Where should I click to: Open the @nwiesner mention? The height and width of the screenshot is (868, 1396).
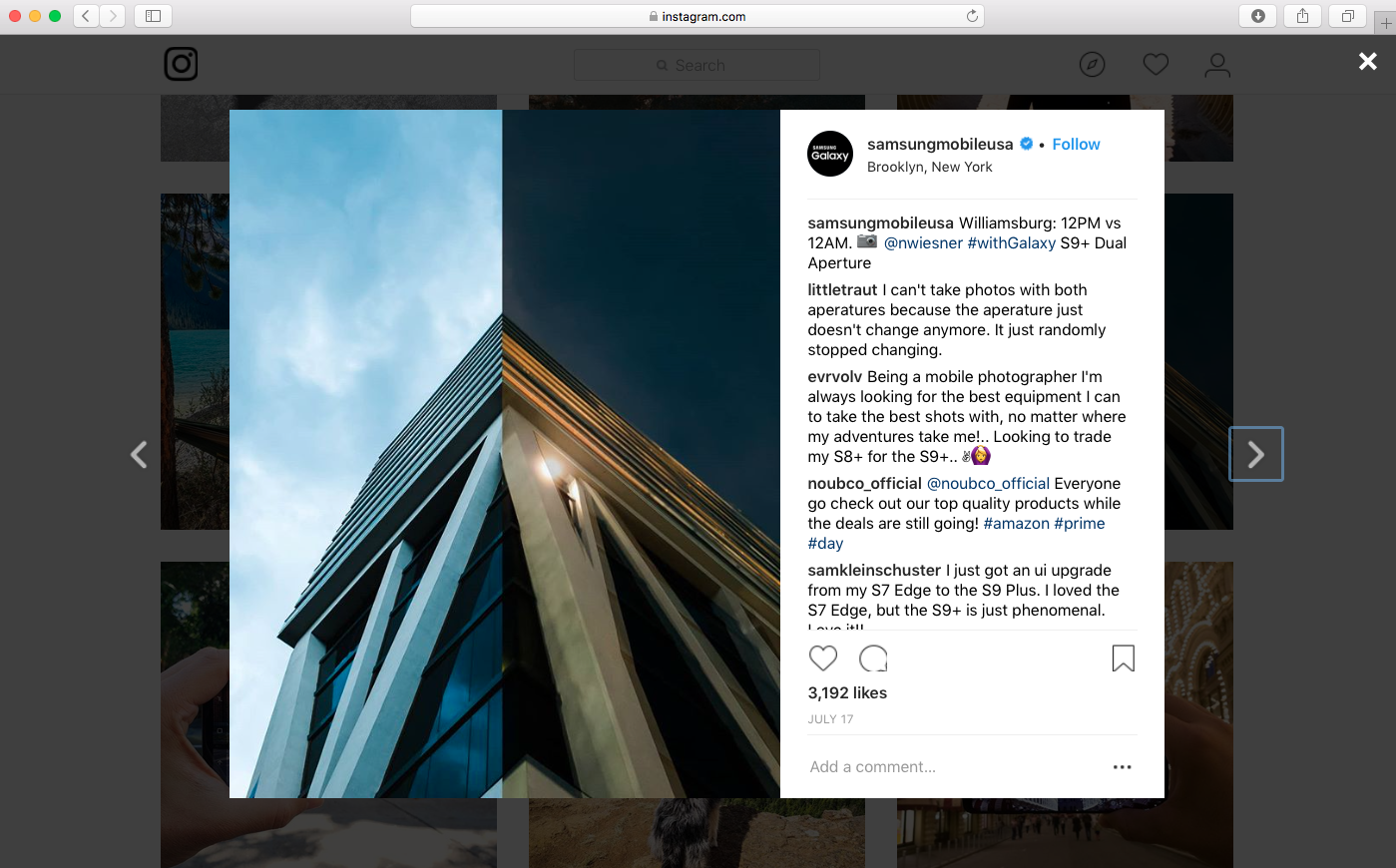[x=923, y=242]
